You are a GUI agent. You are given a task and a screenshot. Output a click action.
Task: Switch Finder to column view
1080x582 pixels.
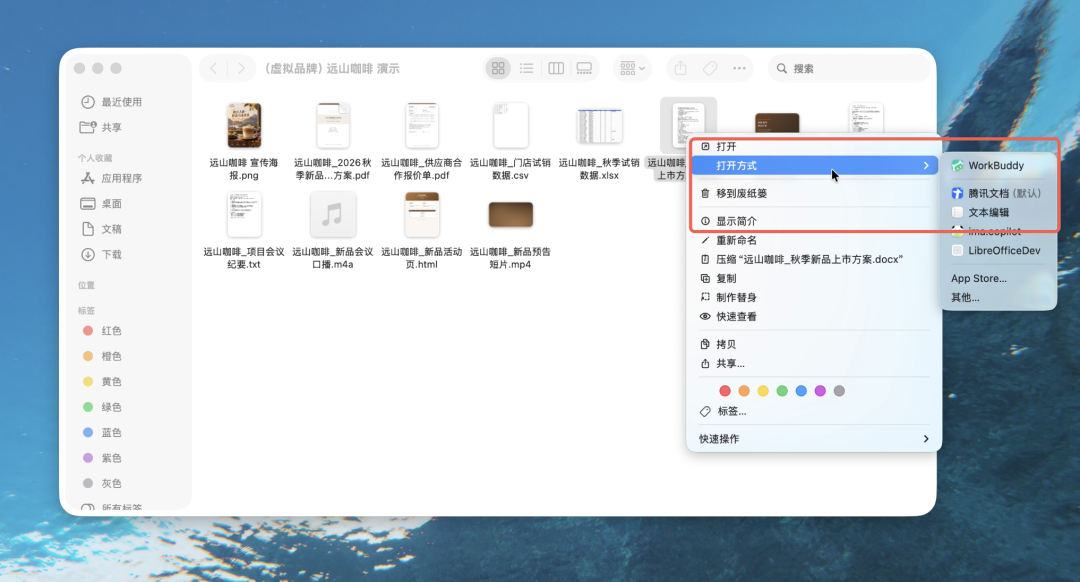coord(556,68)
